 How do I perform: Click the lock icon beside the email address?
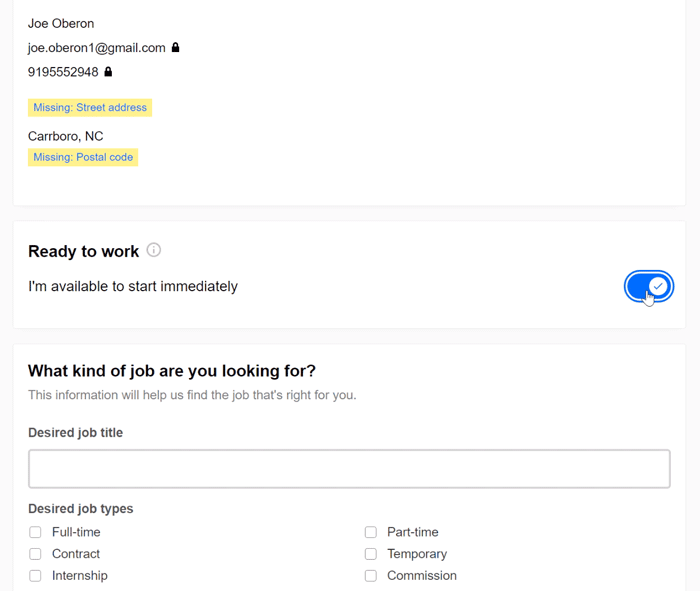click(x=176, y=47)
